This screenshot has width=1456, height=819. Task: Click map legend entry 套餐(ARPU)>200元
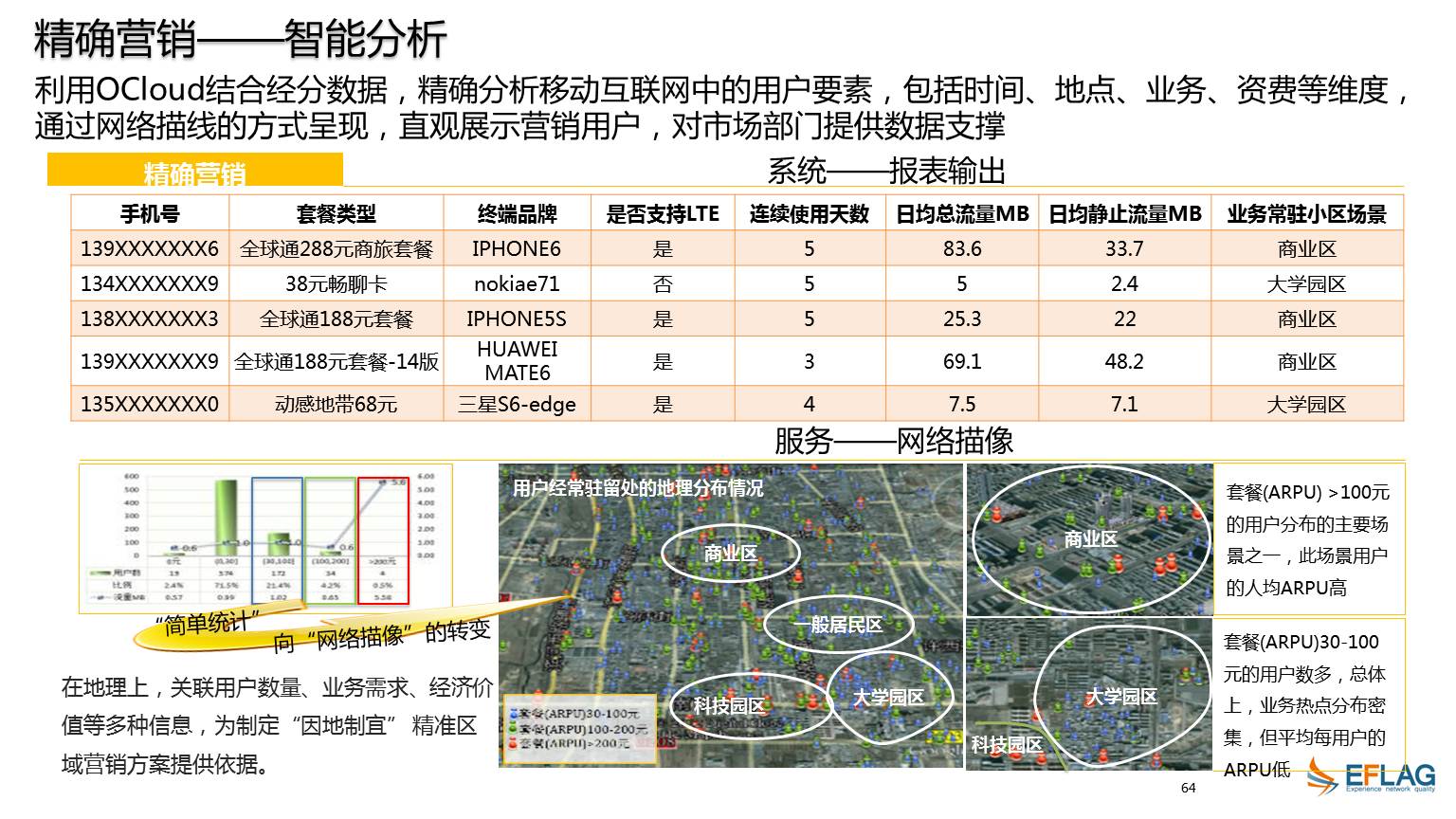point(569,744)
